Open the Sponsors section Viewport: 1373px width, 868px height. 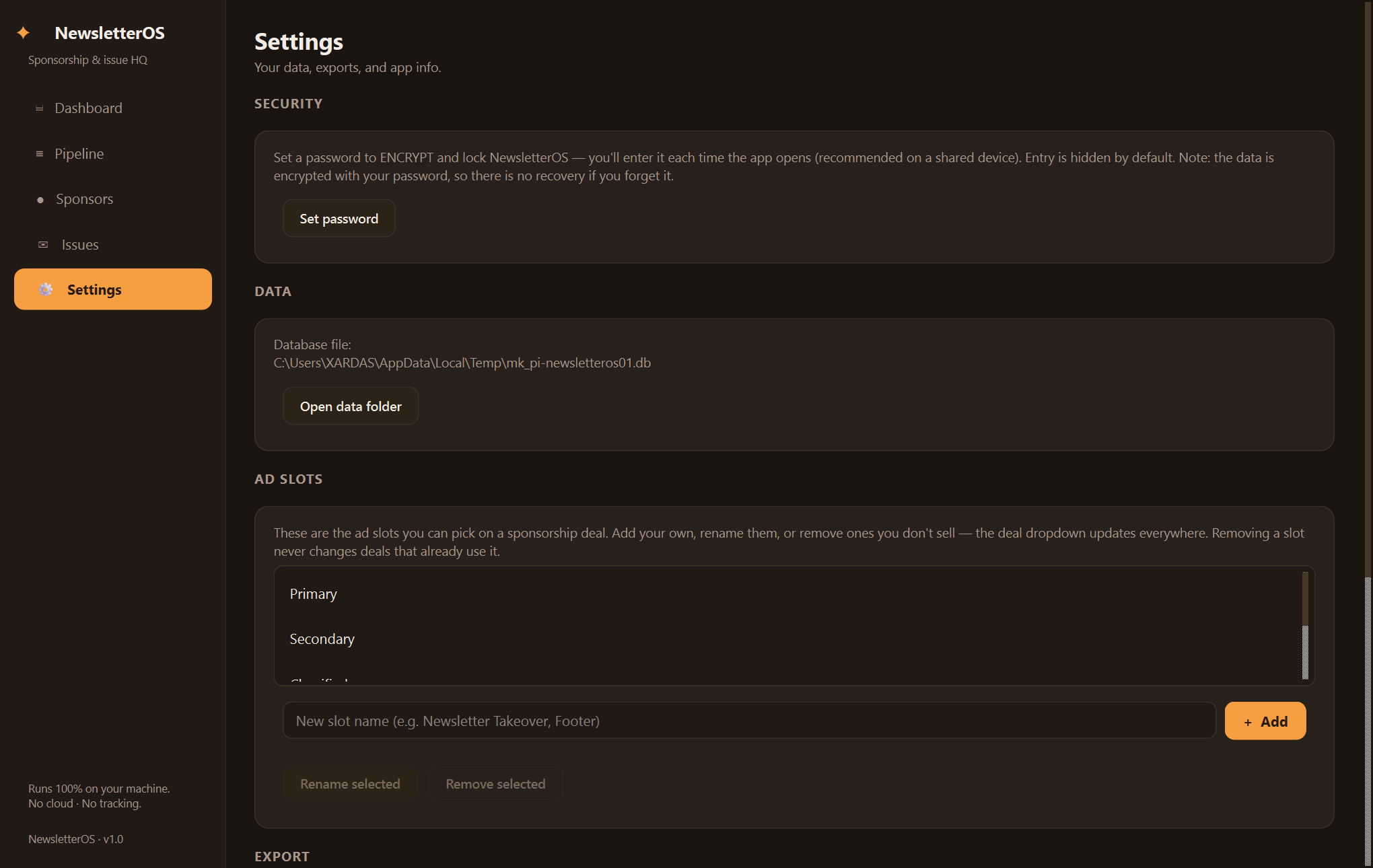pyautogui.click(x=113, y=199)
